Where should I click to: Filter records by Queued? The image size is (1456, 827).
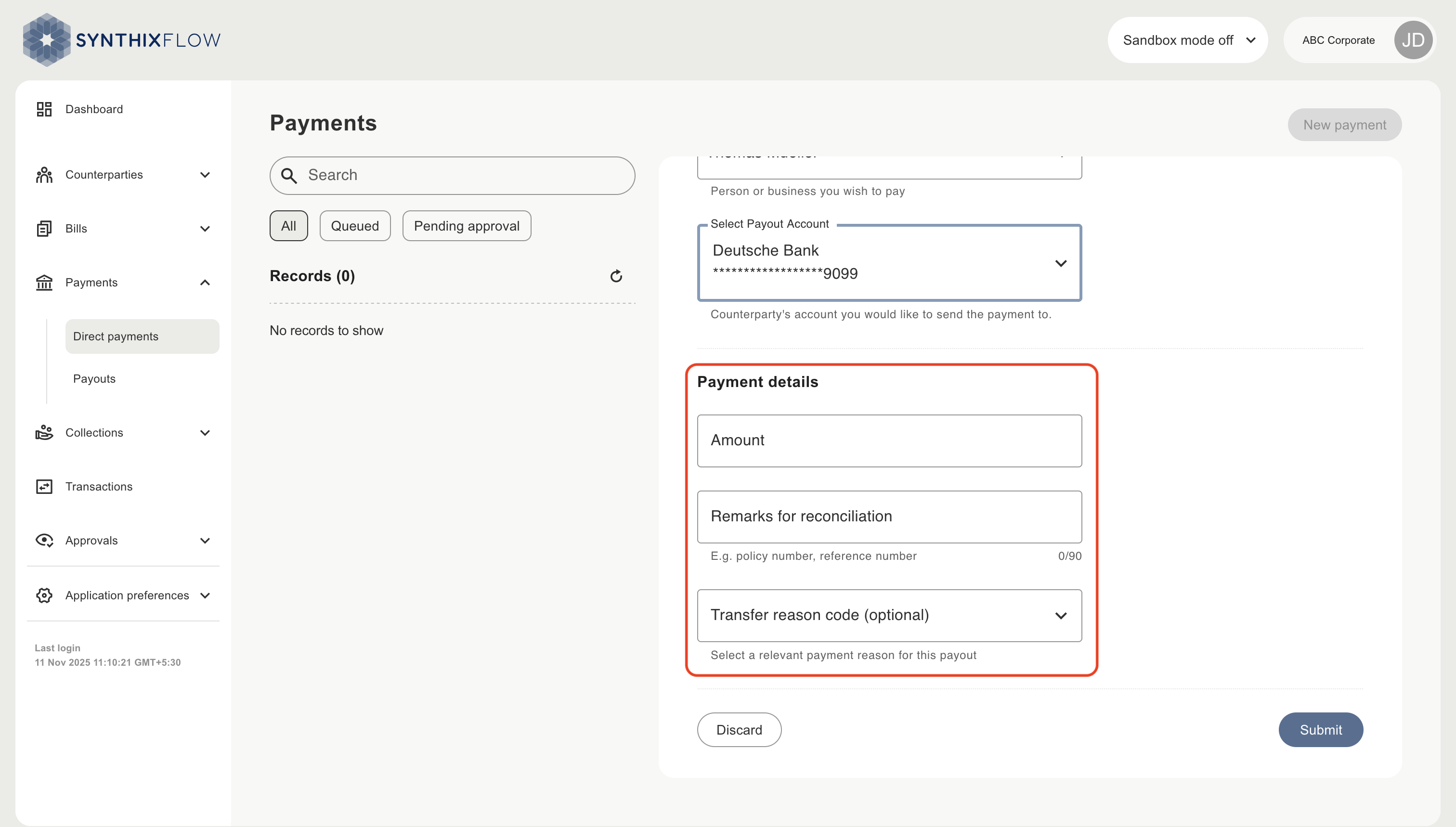355,226
